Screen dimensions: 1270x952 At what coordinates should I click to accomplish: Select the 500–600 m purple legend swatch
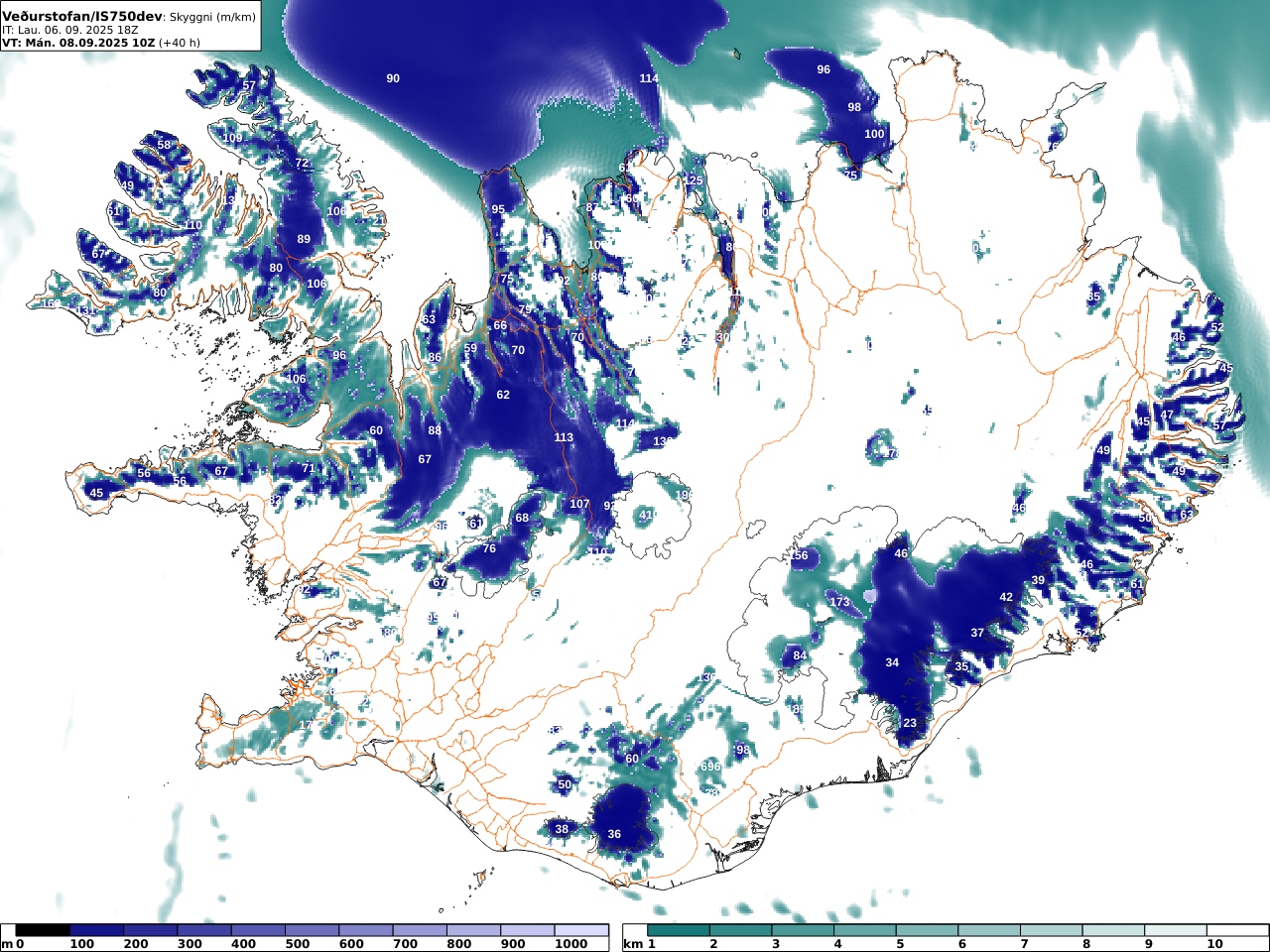[x=312, y=930]
